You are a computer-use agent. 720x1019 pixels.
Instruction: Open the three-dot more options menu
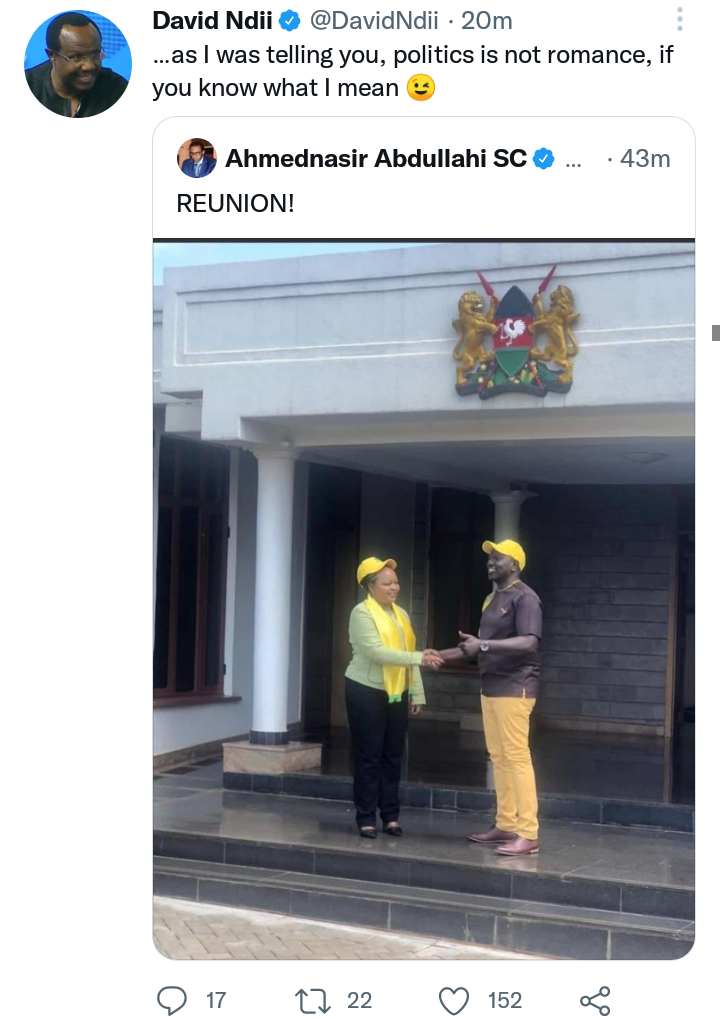(680, 19)
